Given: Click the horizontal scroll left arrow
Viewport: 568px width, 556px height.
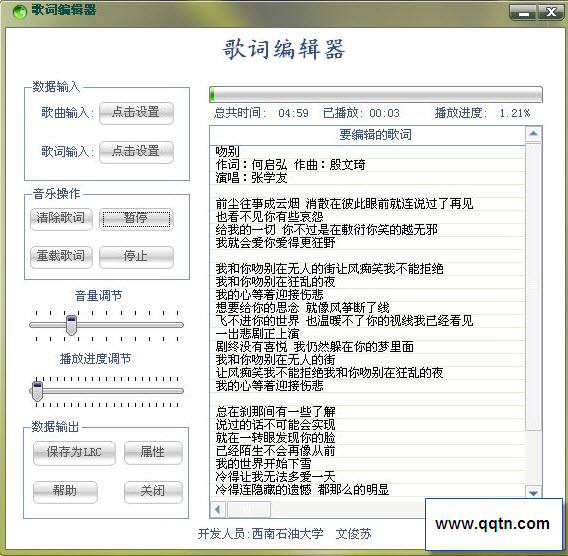Looking at the screenshot, I should coord(218,509).
